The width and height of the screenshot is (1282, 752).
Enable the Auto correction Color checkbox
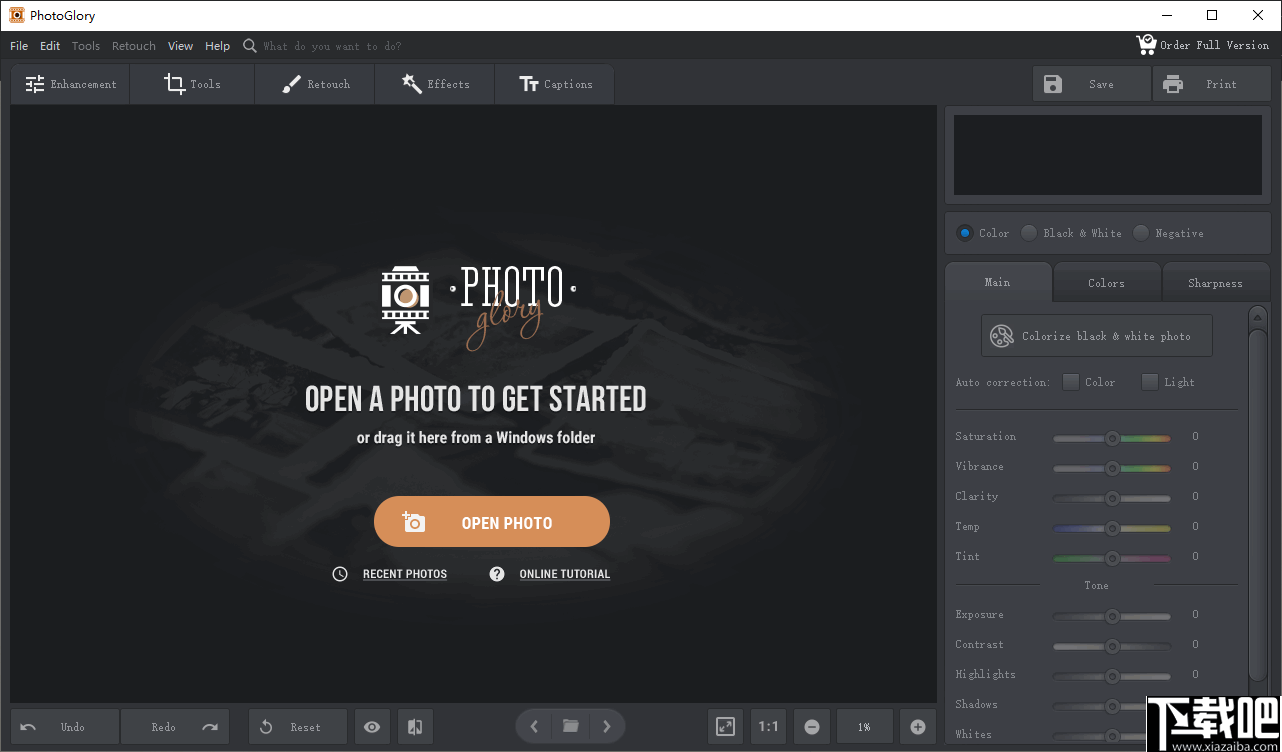[x=1071, y=382]
